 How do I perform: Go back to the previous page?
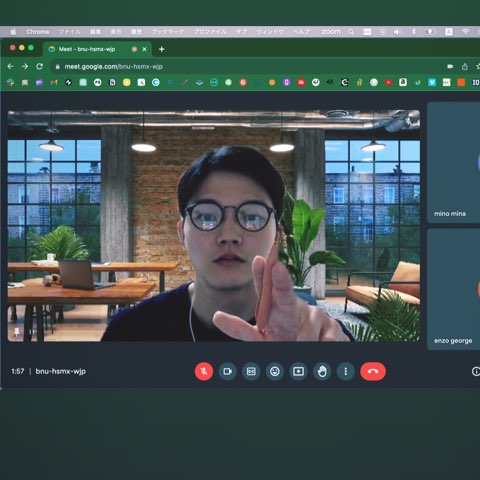[10, 66]
